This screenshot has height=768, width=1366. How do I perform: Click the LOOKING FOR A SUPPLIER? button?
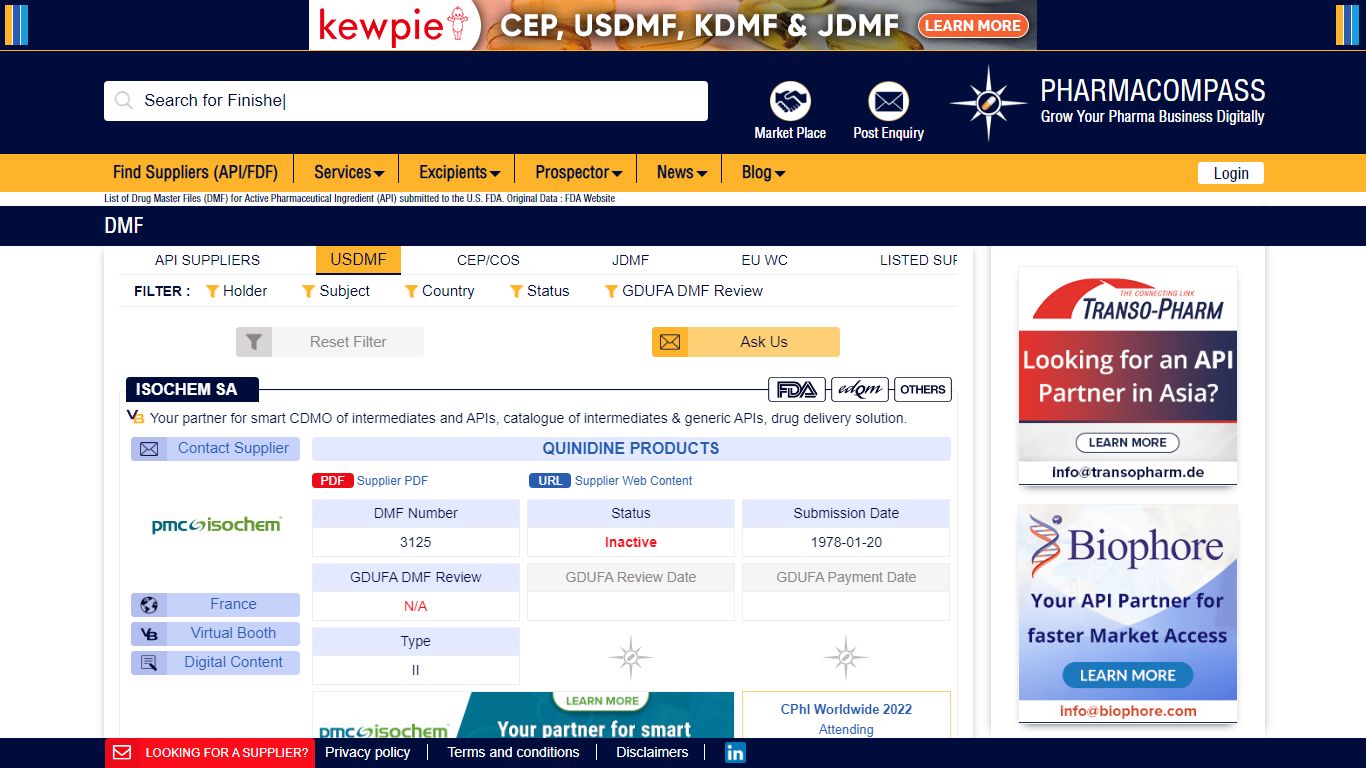pos(210,753)
